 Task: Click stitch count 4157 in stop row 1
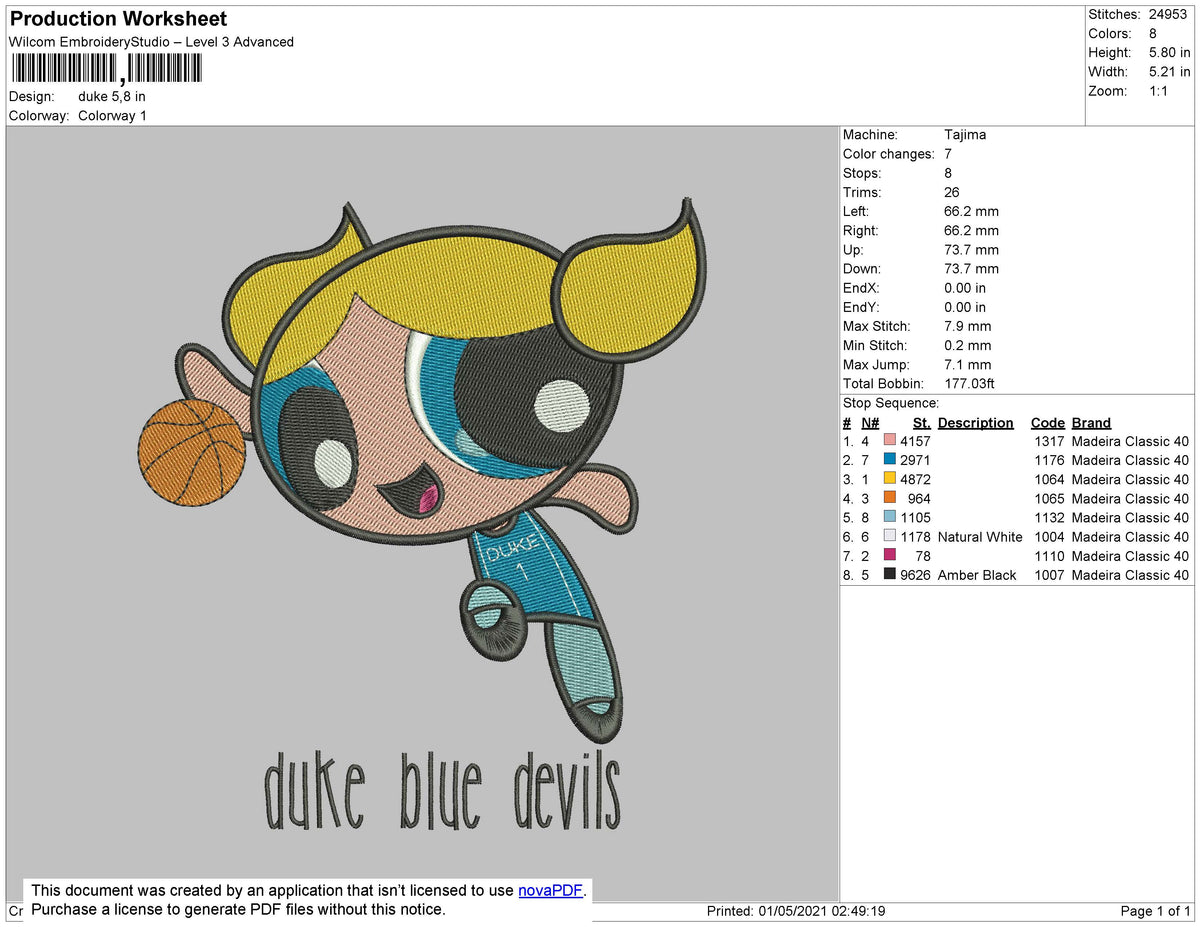(915, 441)
